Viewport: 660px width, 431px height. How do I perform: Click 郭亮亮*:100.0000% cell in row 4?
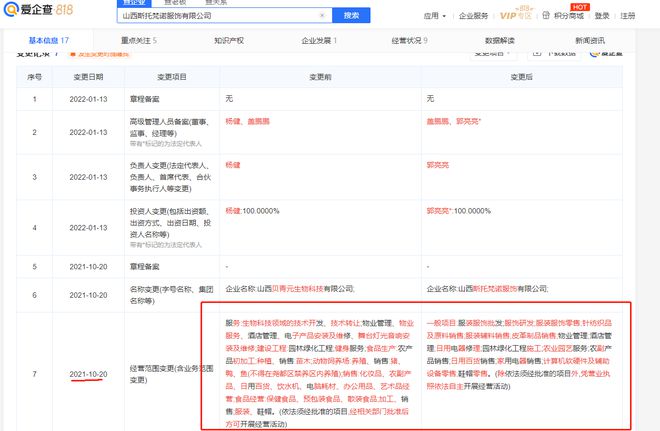(458, 211)
